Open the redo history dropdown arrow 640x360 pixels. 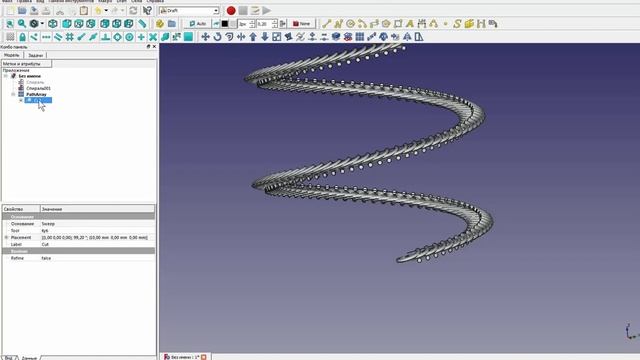(x=122, y=11)
